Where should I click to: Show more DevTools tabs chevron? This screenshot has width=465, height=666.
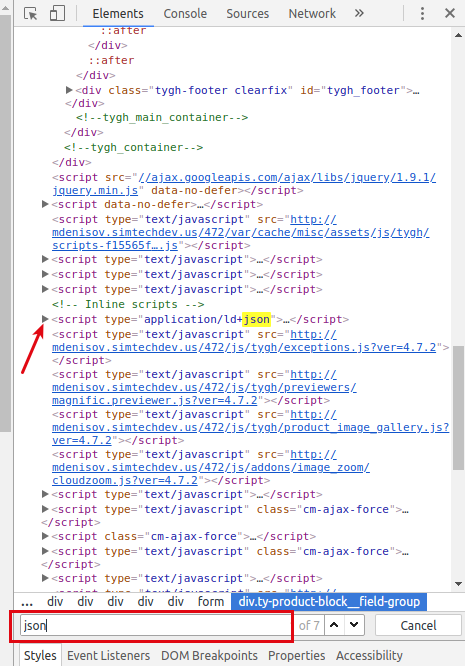point(359,14)
